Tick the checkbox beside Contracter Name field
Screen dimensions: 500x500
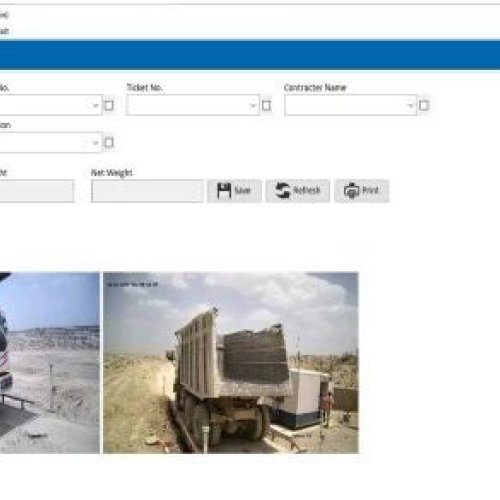point(424,106)
